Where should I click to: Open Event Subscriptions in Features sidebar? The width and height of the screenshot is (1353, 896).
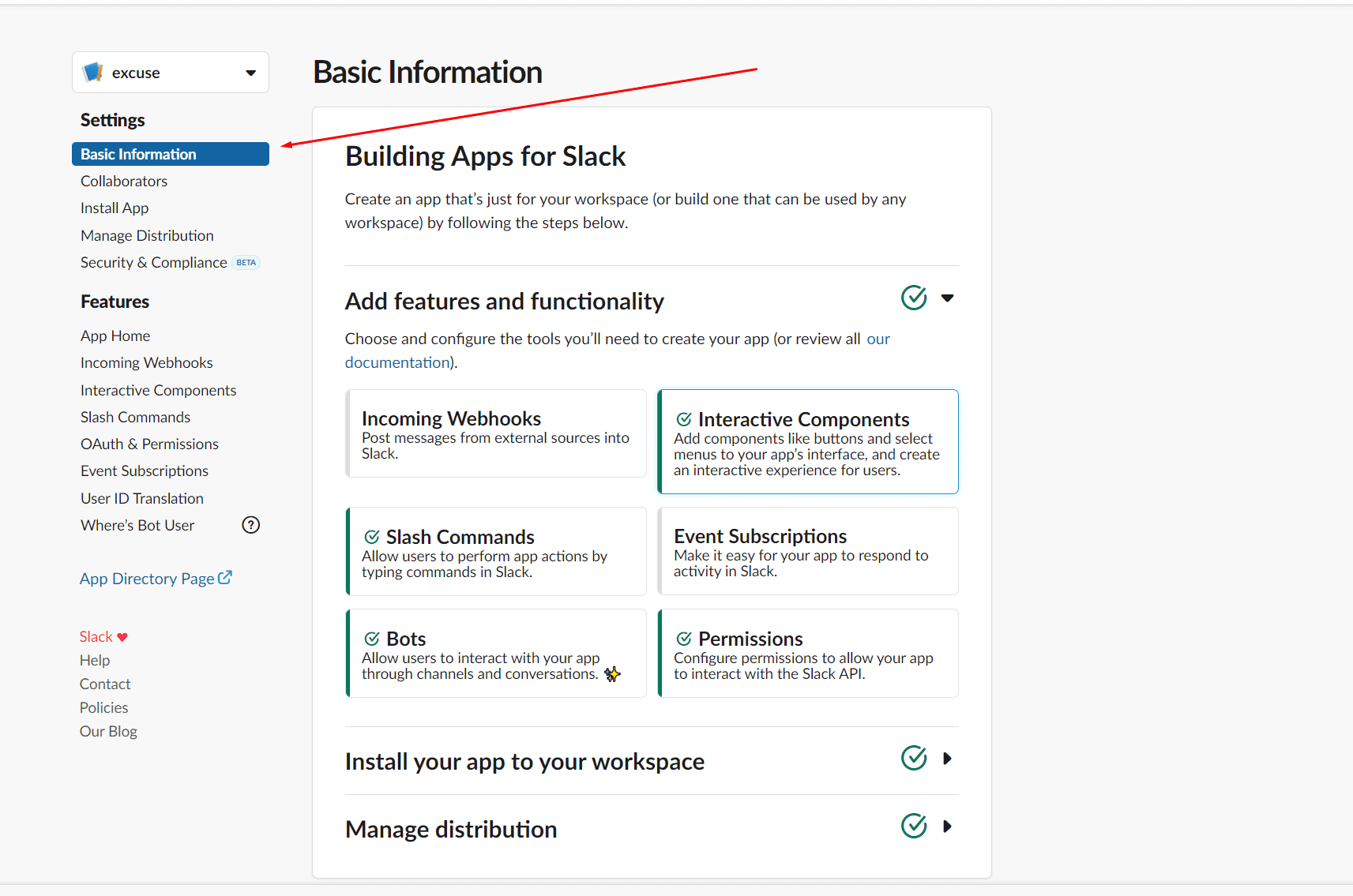click(145, 470)
